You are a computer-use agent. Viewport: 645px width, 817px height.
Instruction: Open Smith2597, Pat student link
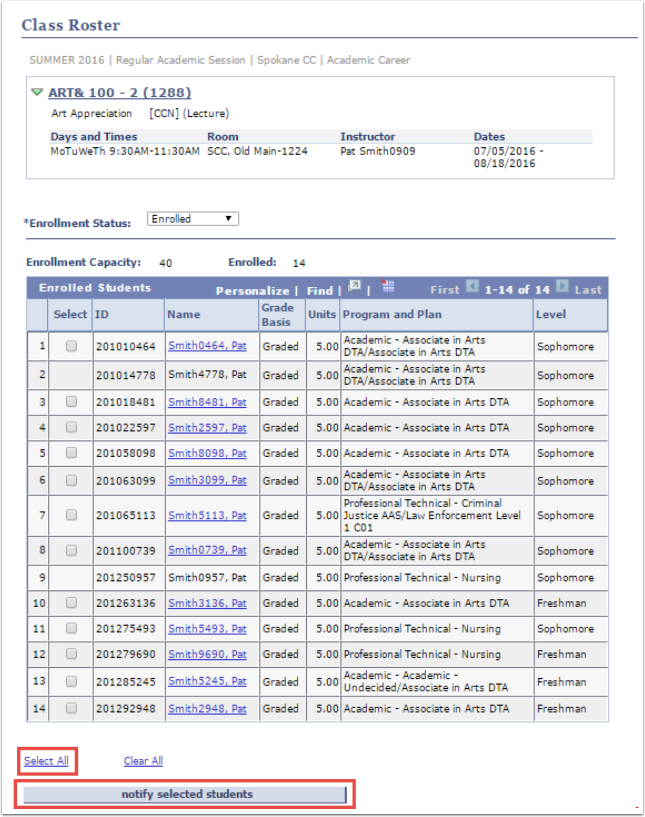(x=207, y=428)
